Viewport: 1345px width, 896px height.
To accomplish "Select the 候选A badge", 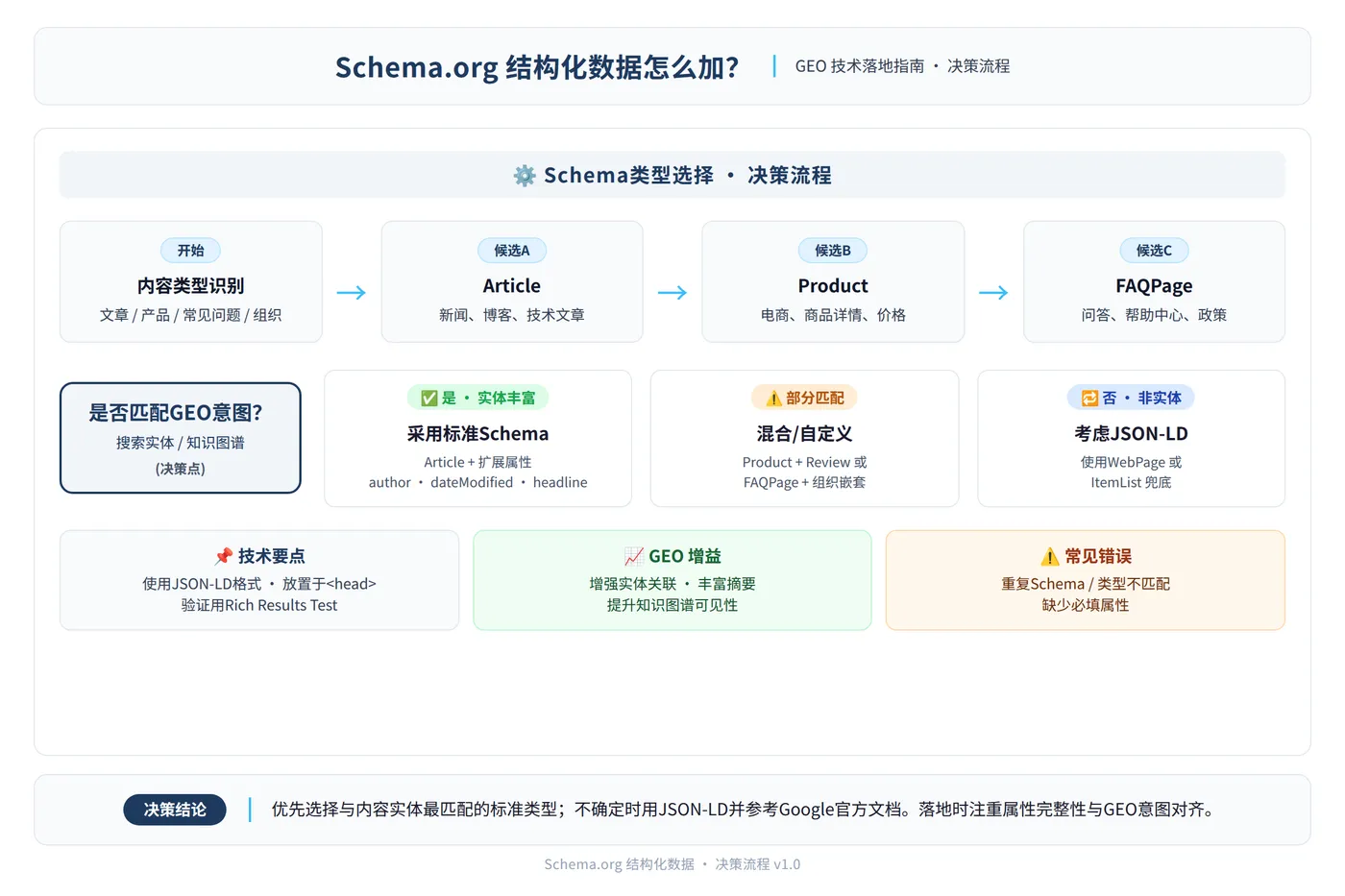I will 512,251.
